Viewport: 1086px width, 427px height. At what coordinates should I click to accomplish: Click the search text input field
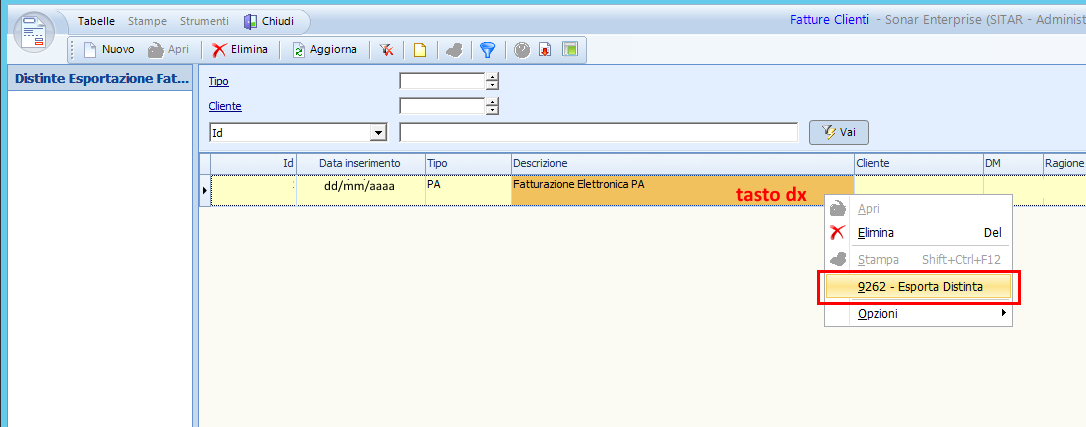[598, 132]
